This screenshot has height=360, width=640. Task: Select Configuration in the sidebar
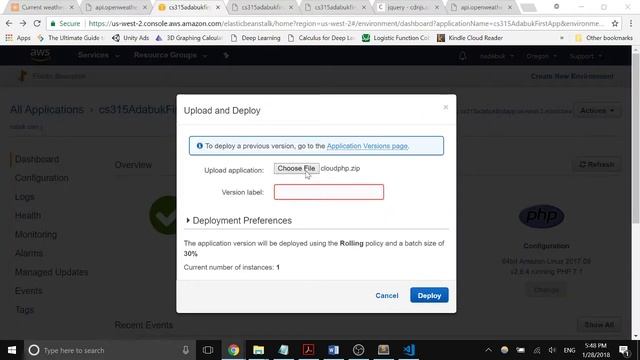coord(41,178)
